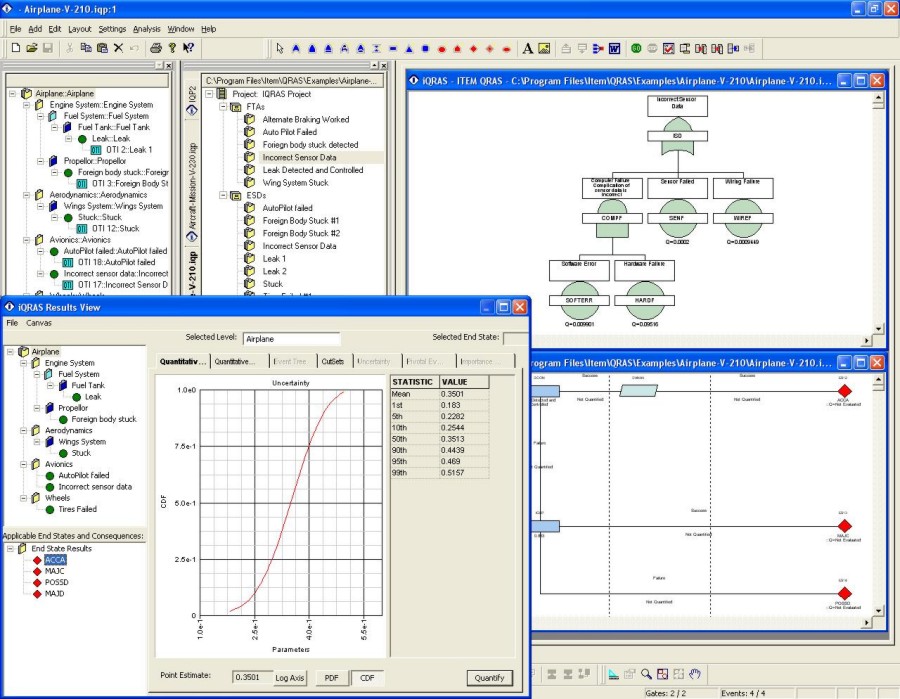
Task: Select the Text 'A' tool
Action: tap(528, 48)
